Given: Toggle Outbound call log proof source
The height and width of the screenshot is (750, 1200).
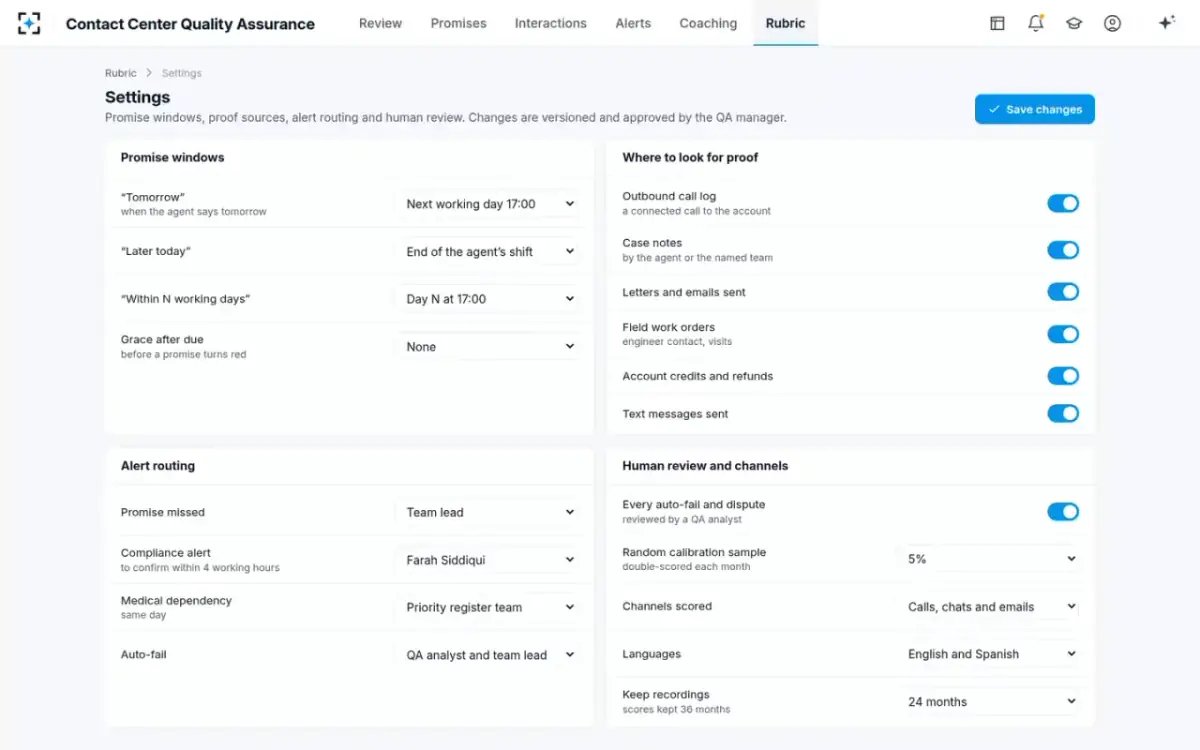Looking at the screenshot, I should click(x=1063, y=203).
